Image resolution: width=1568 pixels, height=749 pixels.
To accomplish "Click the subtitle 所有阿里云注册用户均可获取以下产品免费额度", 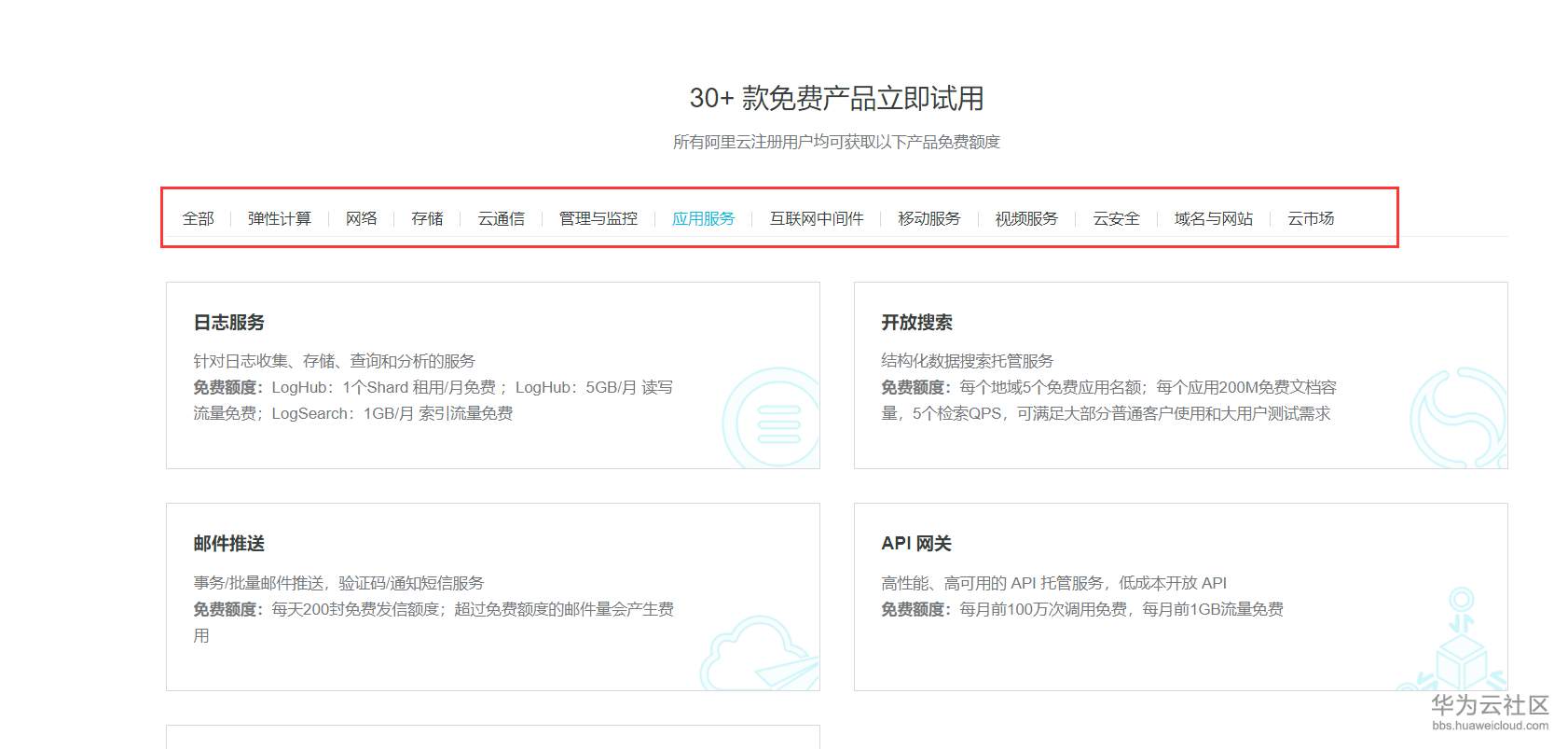I will [x=836, y=142].
